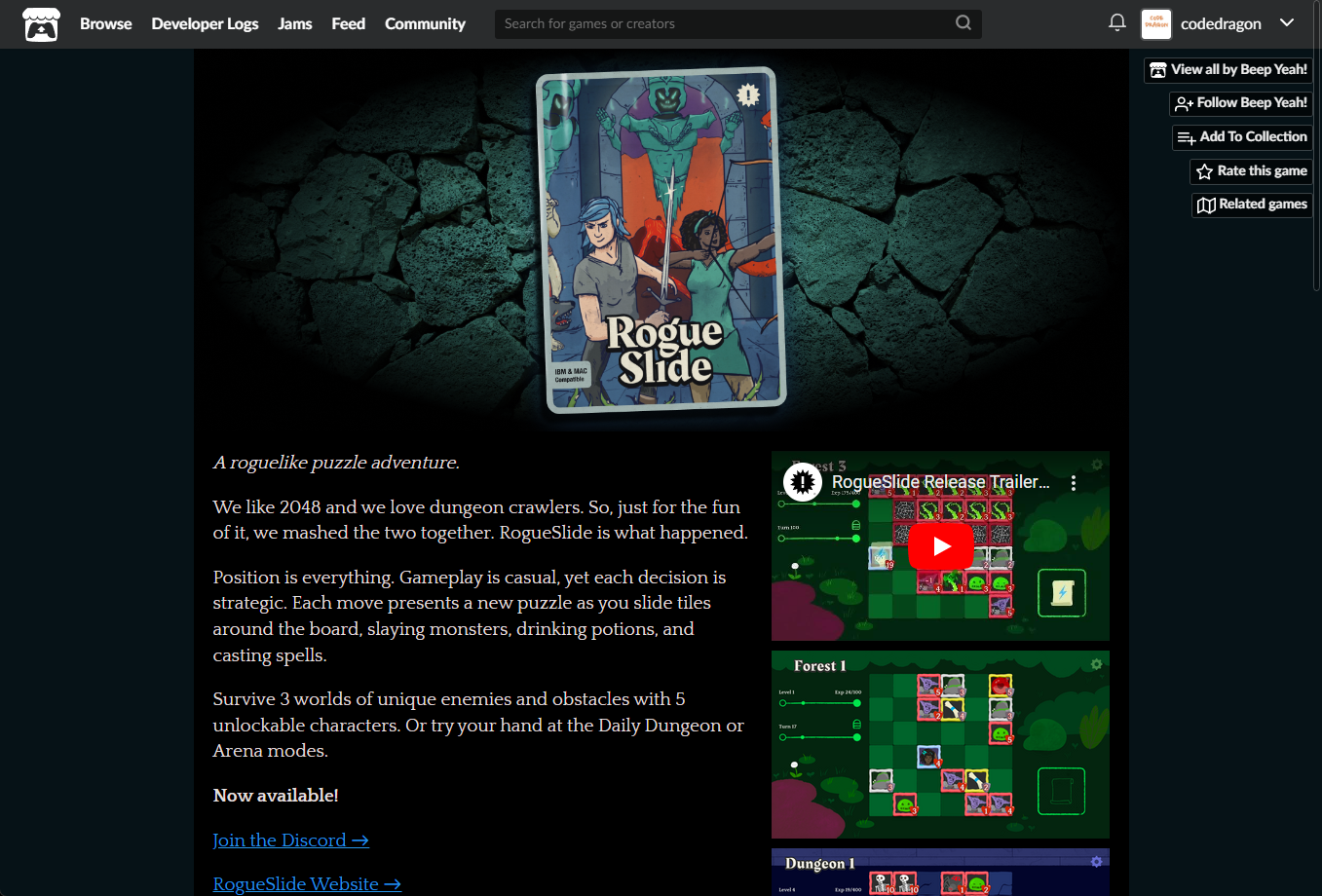
Task: Click the 'Now available!' text
Action: pos(276,796)
